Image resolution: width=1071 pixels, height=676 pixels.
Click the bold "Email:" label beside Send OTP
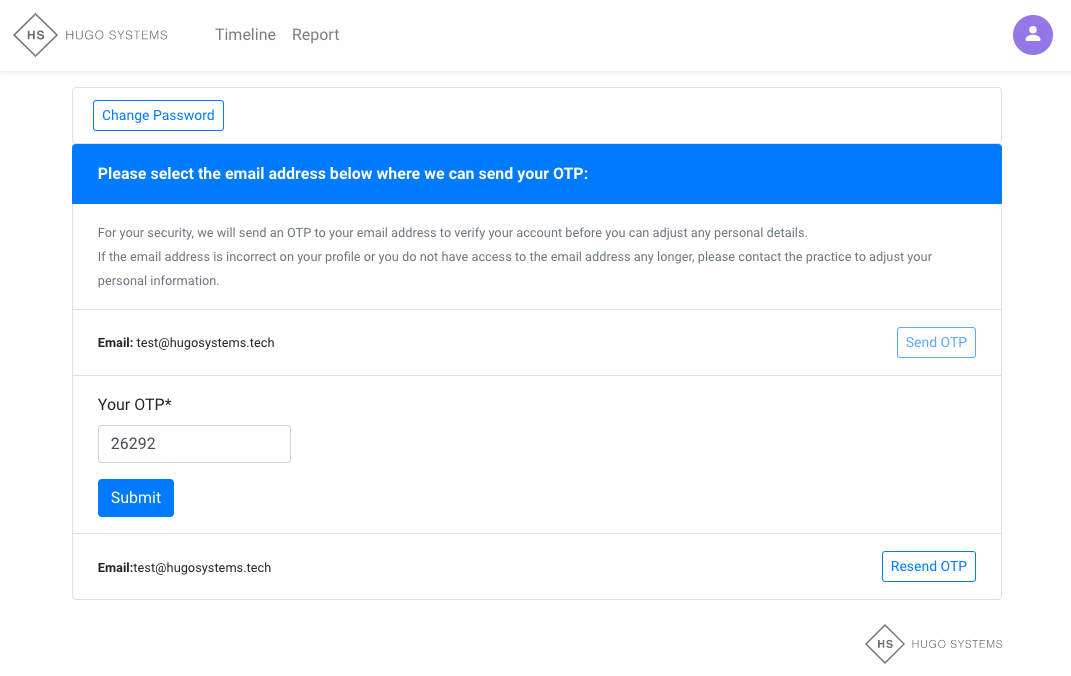(115, 343)
